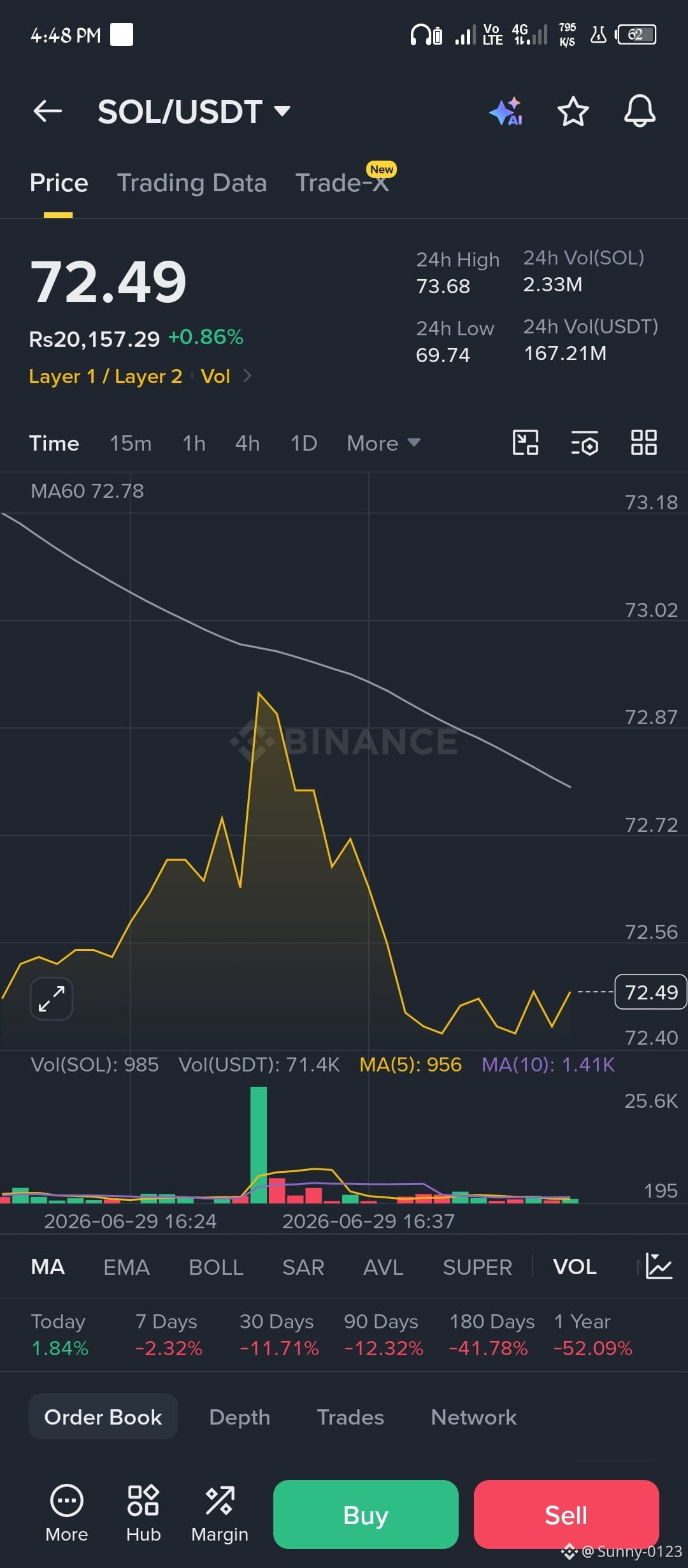Viewport: 688px width, 1568px height.
Task: Toggle the SAR indicator
Action: [x=303, y=1267]
